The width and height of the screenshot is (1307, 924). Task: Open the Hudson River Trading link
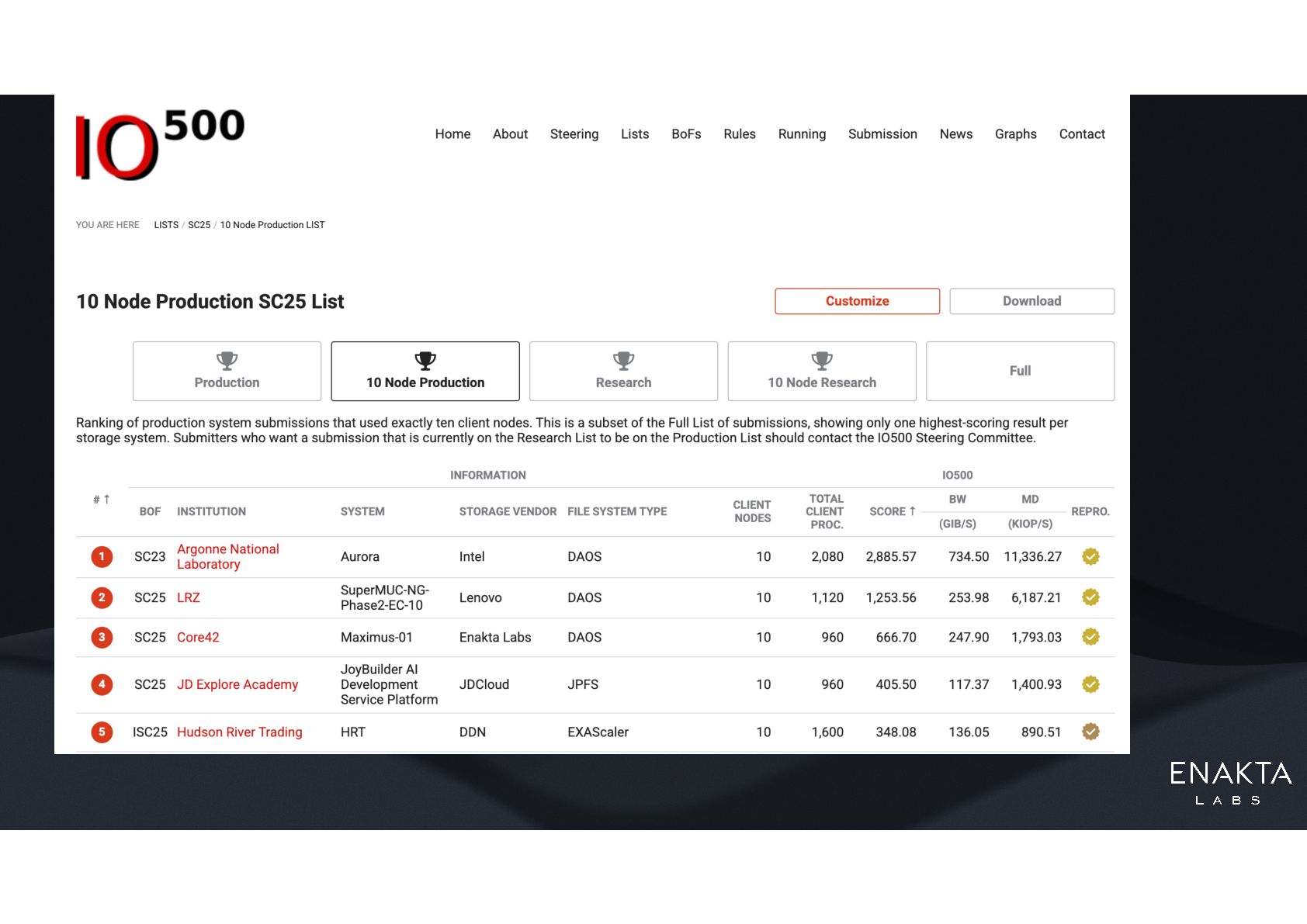point(240,732)
